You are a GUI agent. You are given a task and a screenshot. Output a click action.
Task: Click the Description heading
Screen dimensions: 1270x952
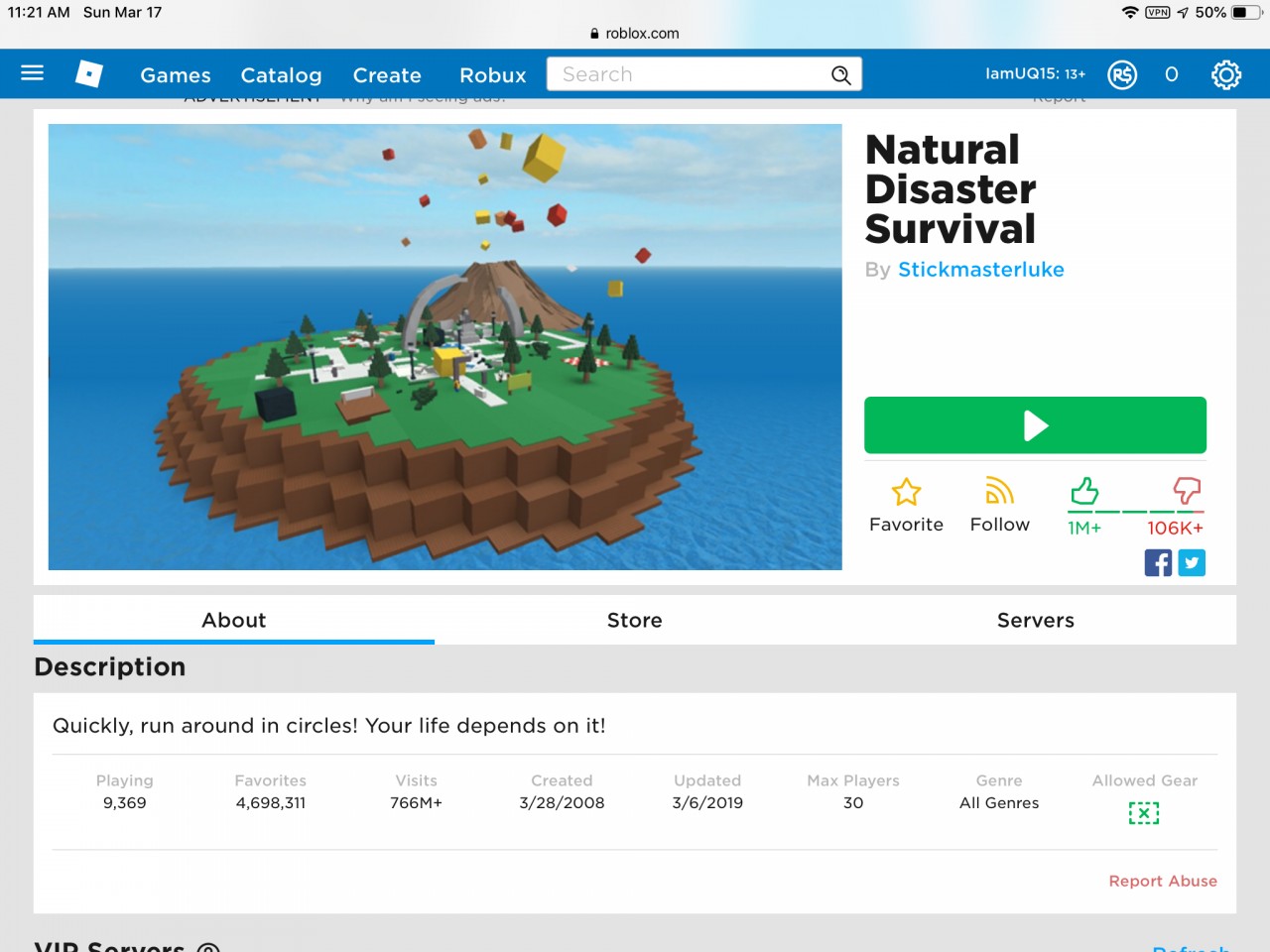(x=110, y=666)
